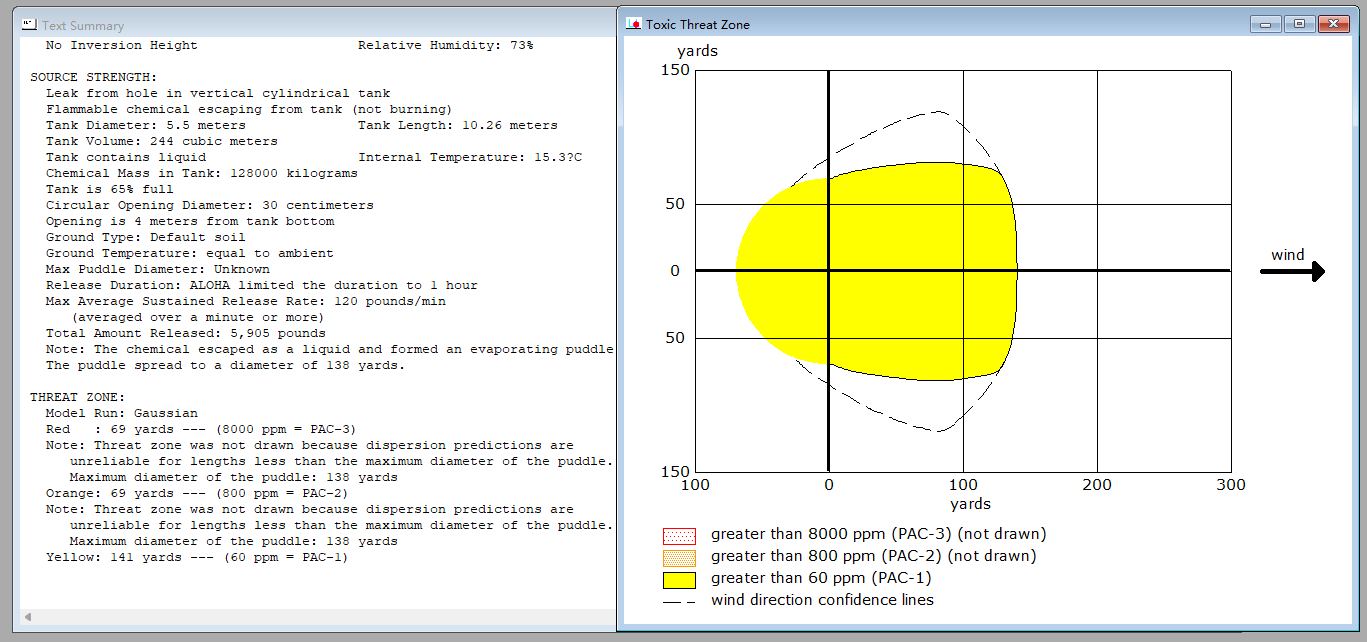Click the Text Summary title bar
Viewport: 1367px width, 642px height.
tap(317, 25)
